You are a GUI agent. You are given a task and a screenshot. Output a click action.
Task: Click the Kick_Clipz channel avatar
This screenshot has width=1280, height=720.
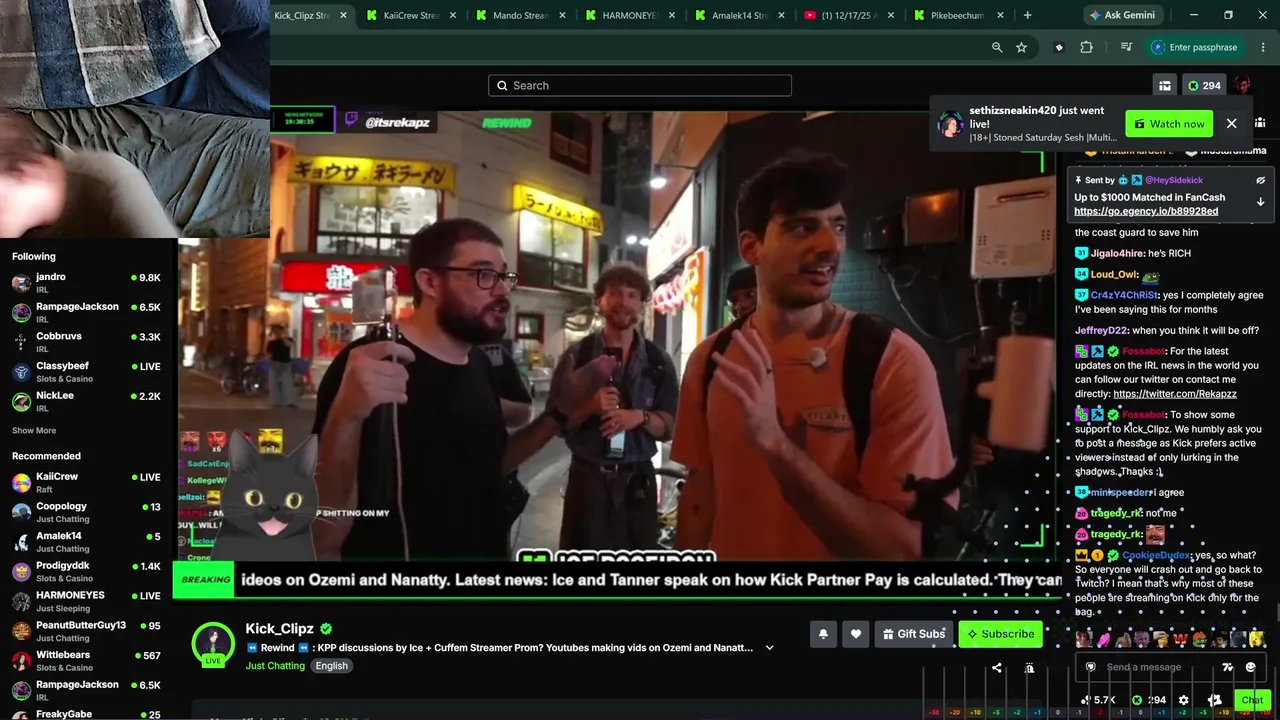coord(213,644)
